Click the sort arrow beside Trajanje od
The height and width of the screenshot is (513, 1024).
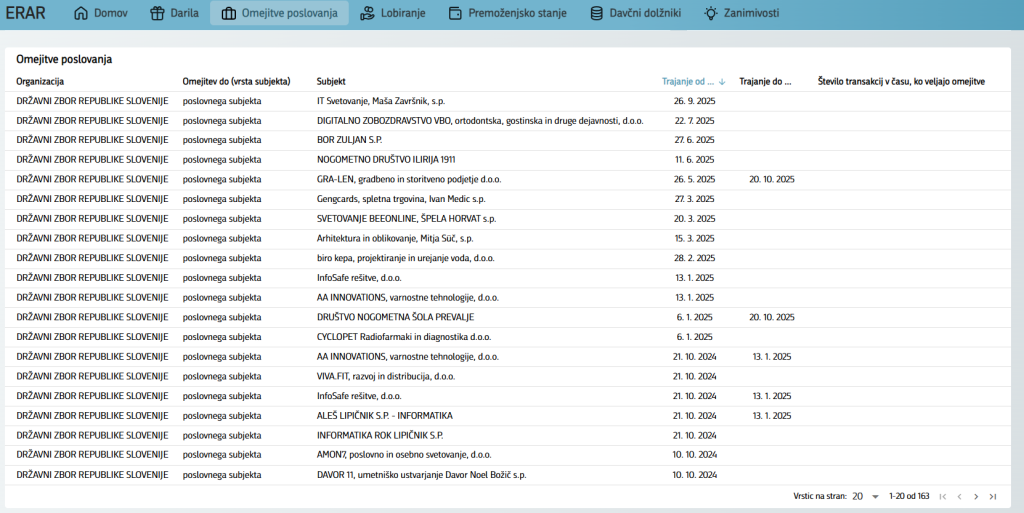coord(723,81)
